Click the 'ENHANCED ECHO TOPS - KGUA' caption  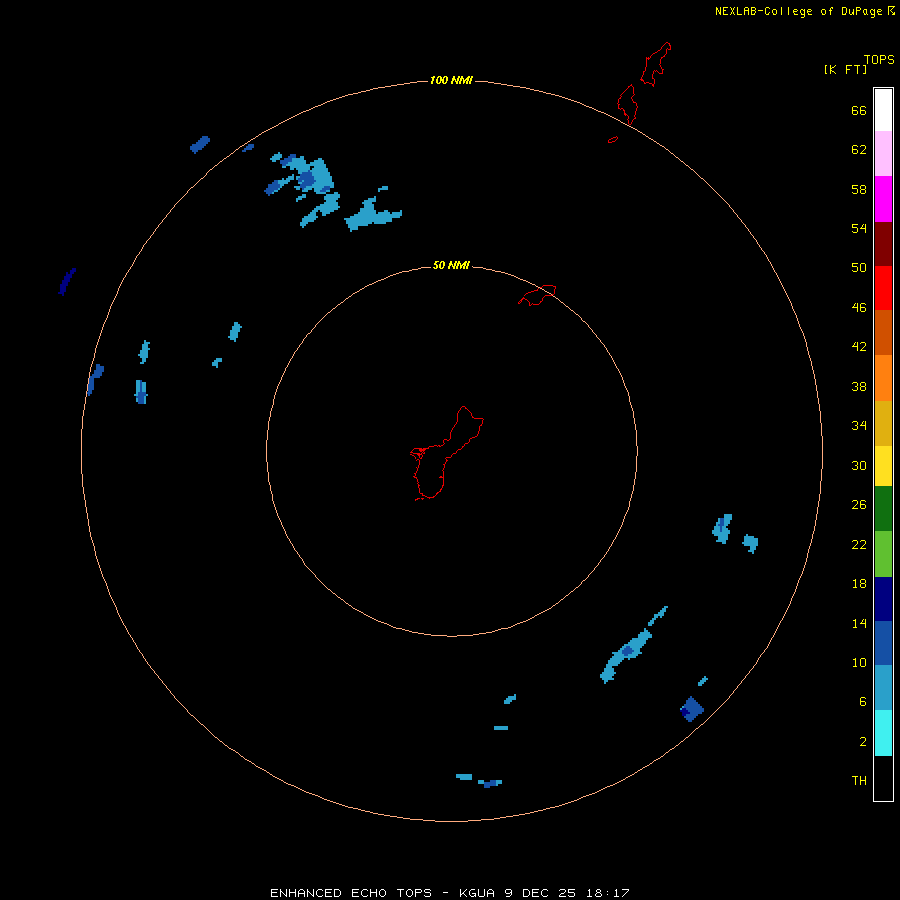[385, 893]
